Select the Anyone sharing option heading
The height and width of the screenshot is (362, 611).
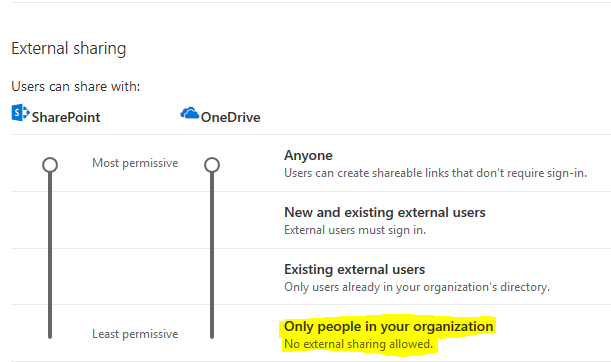308,155
